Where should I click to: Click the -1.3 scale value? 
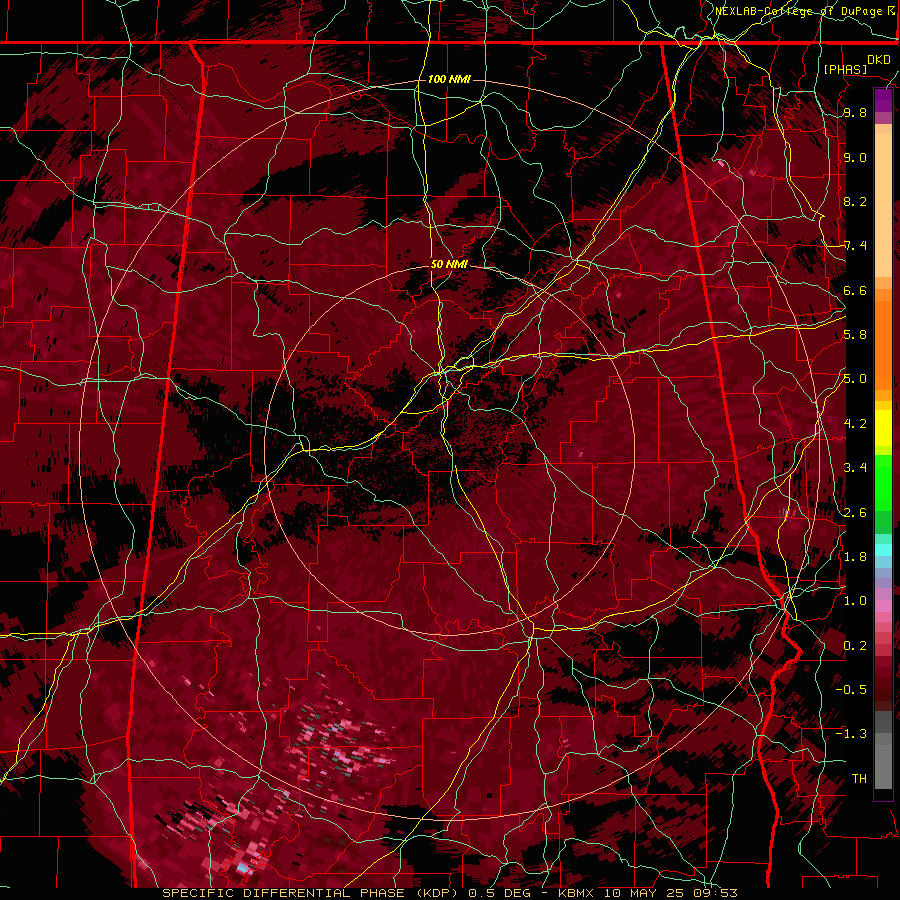point(851,735)
